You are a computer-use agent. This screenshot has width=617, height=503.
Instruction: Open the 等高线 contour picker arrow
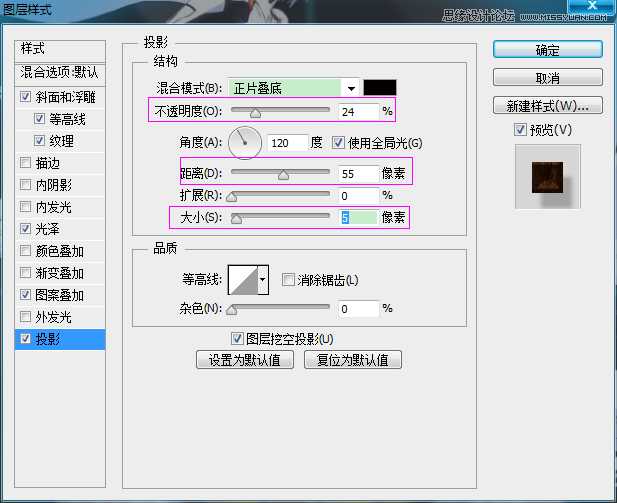pos(263,280)
